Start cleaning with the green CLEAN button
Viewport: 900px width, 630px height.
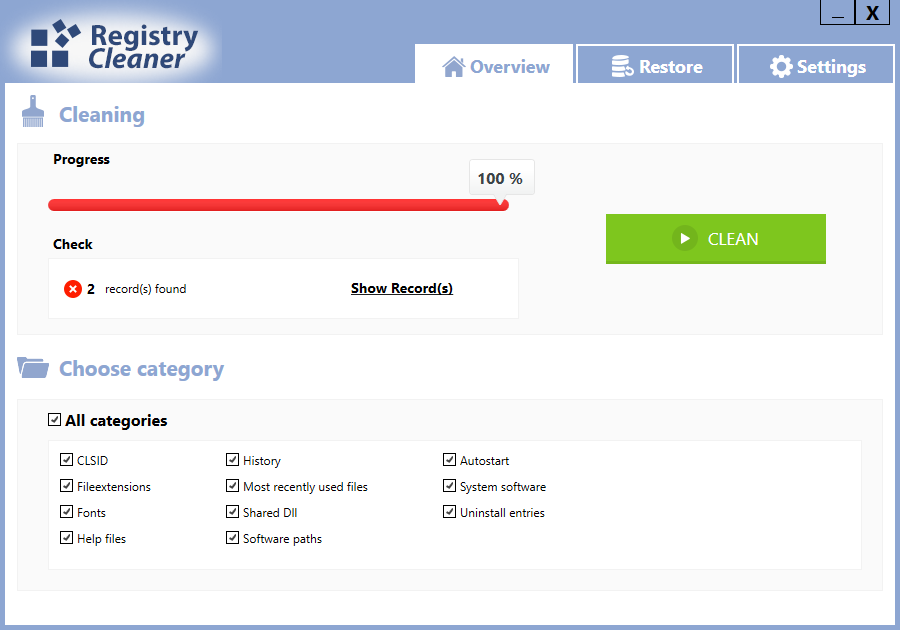(716, 239)
